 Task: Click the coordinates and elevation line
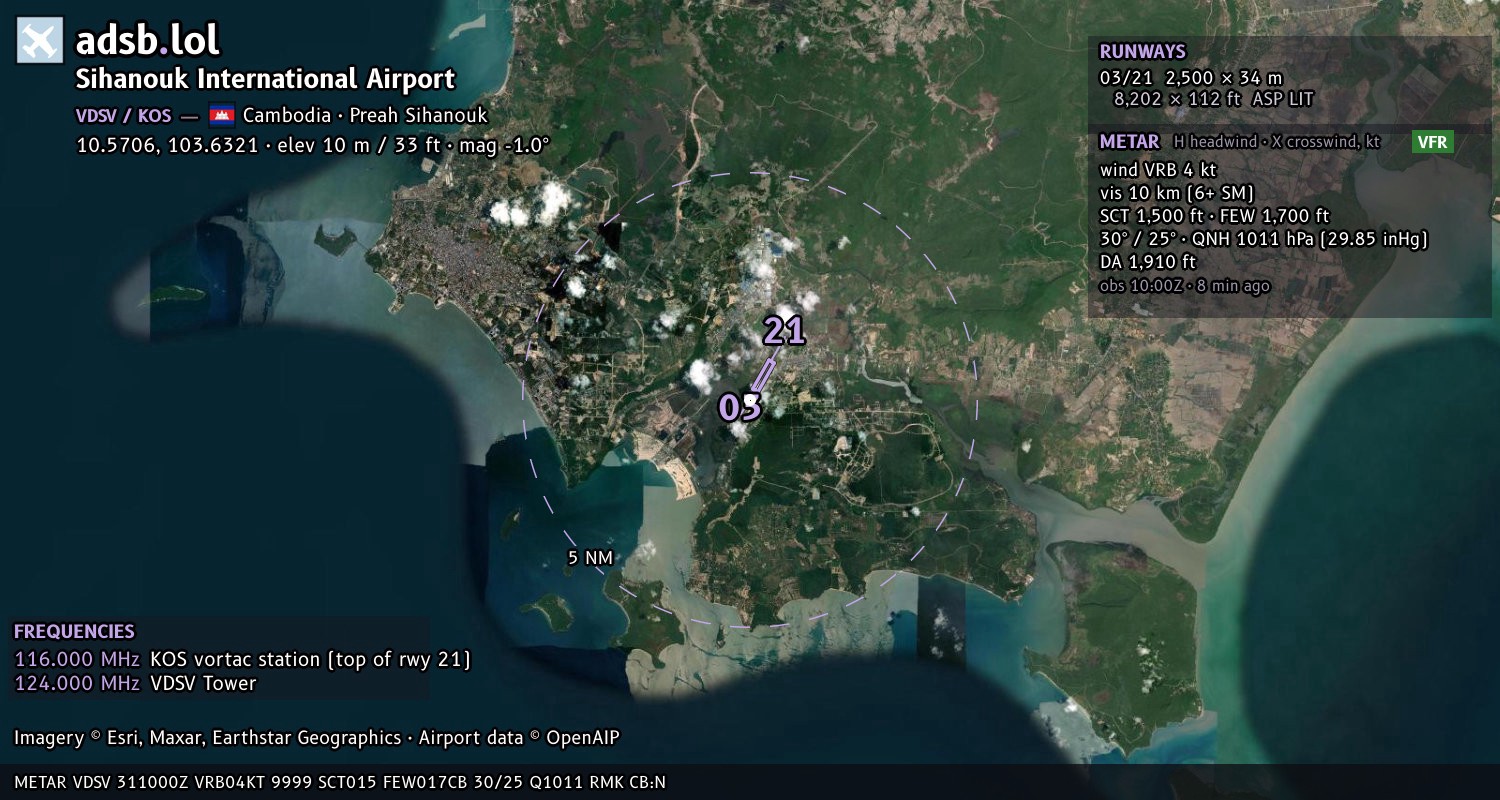(x=313, y=145)
